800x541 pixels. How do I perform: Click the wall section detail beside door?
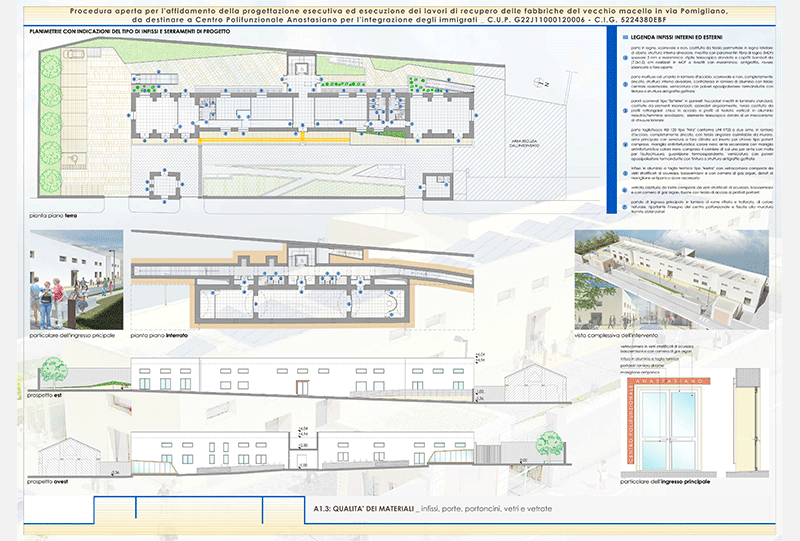tap(748, 421)
